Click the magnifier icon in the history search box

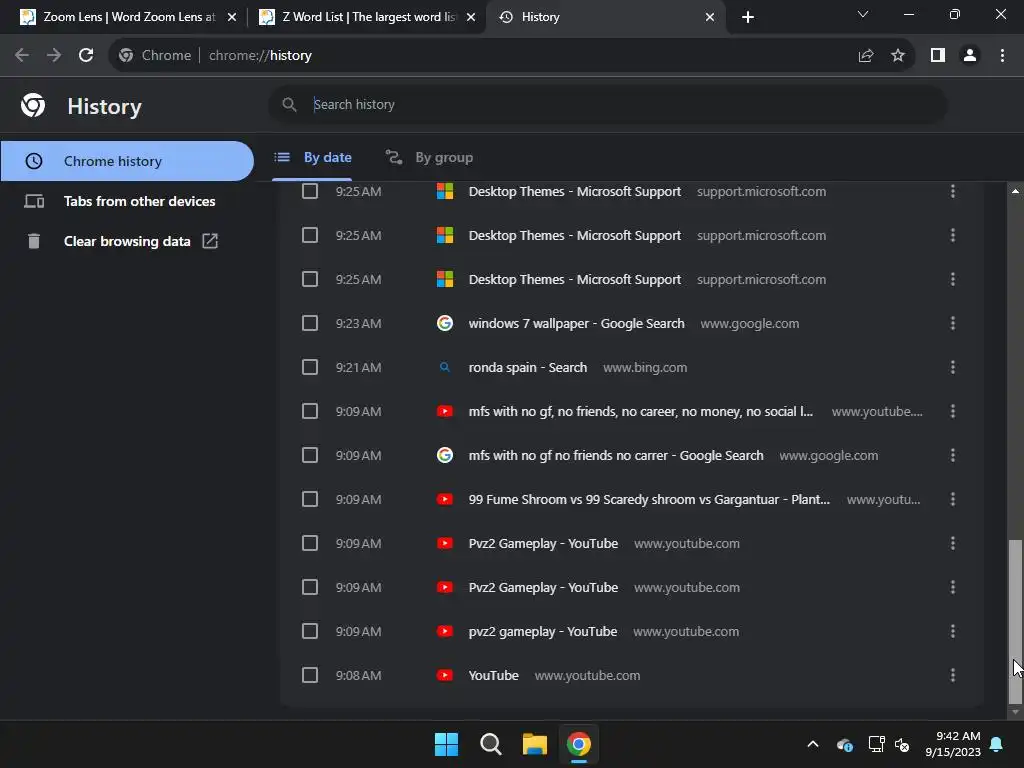click(x=289, y=104)
